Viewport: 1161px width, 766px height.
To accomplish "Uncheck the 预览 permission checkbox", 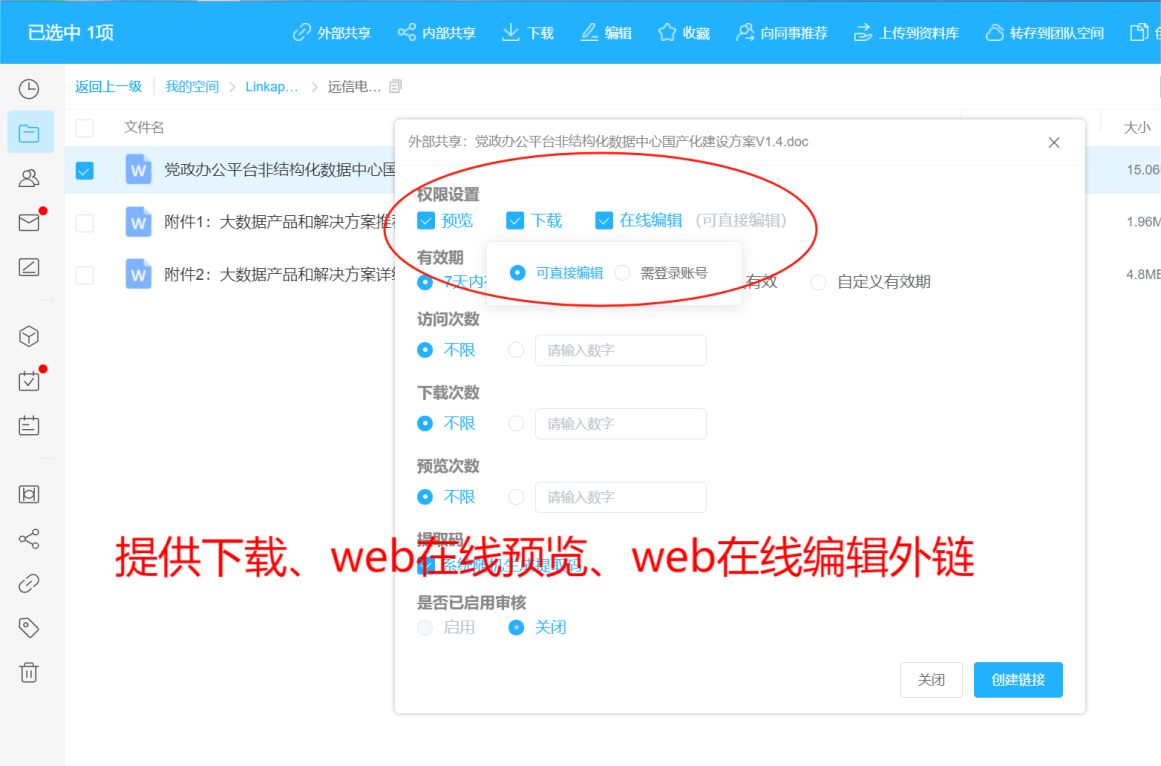I will [426, 220].
